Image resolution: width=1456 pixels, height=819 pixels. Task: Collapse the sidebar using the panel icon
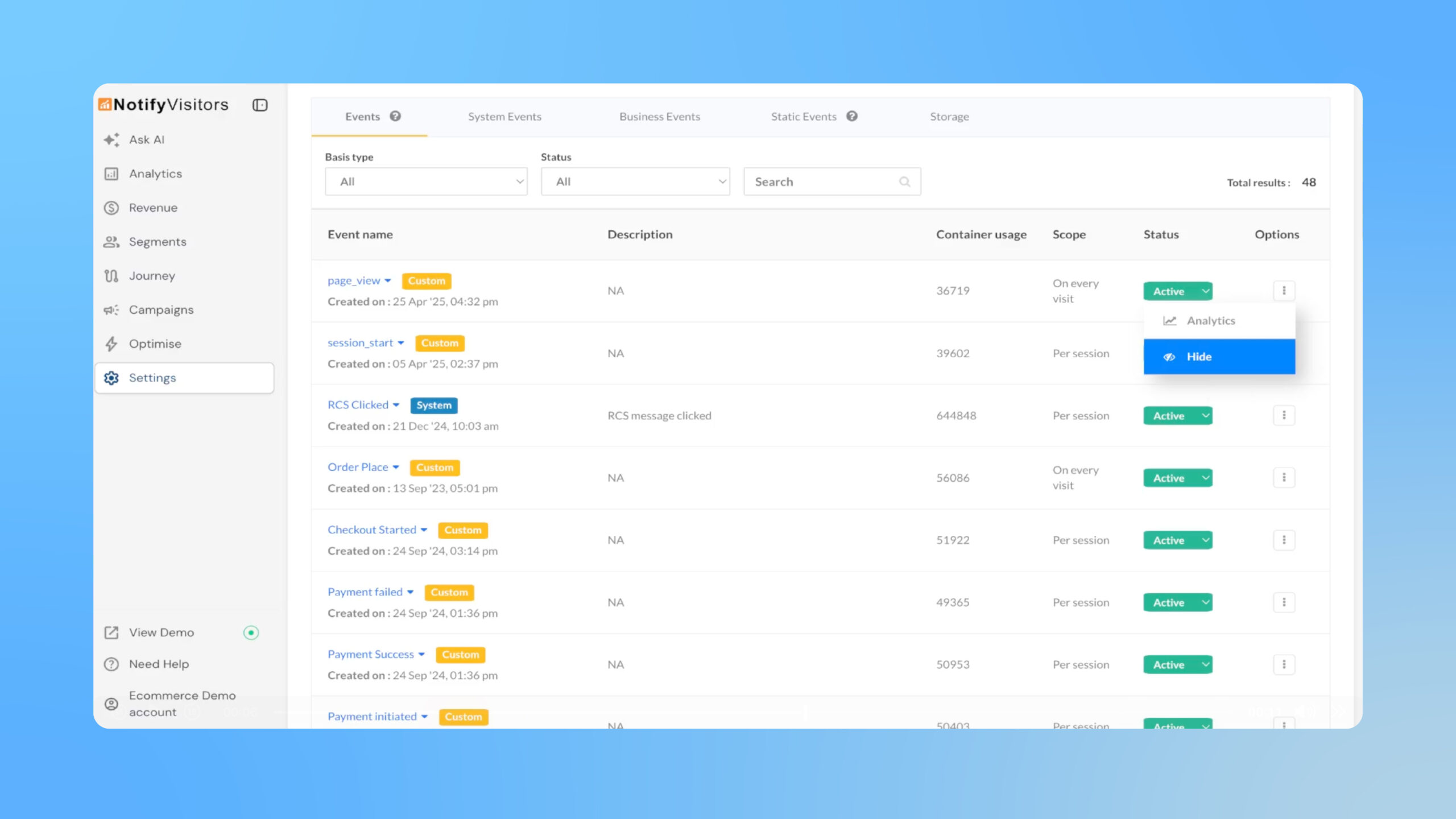coord(260,105)
